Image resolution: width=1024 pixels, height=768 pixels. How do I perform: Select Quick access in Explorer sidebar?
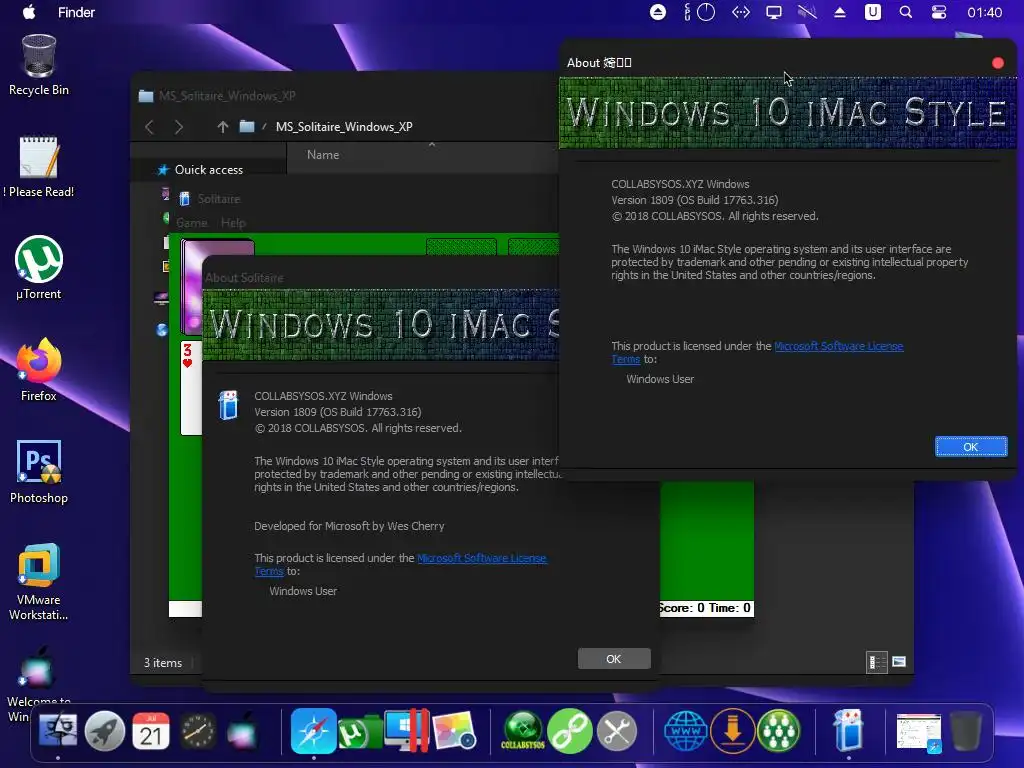(x=209, y=170)
